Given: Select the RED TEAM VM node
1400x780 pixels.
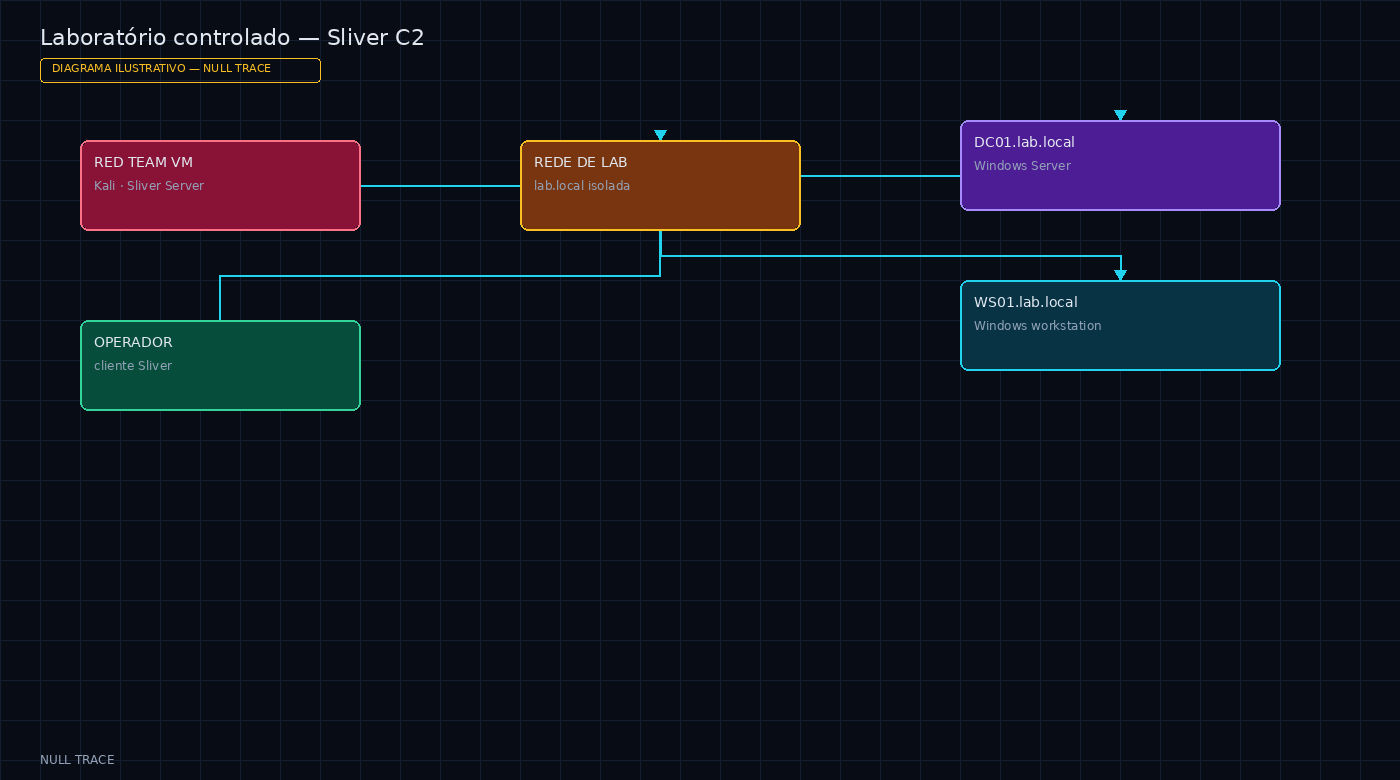Looking at the screenshot, I should point(220,185).
